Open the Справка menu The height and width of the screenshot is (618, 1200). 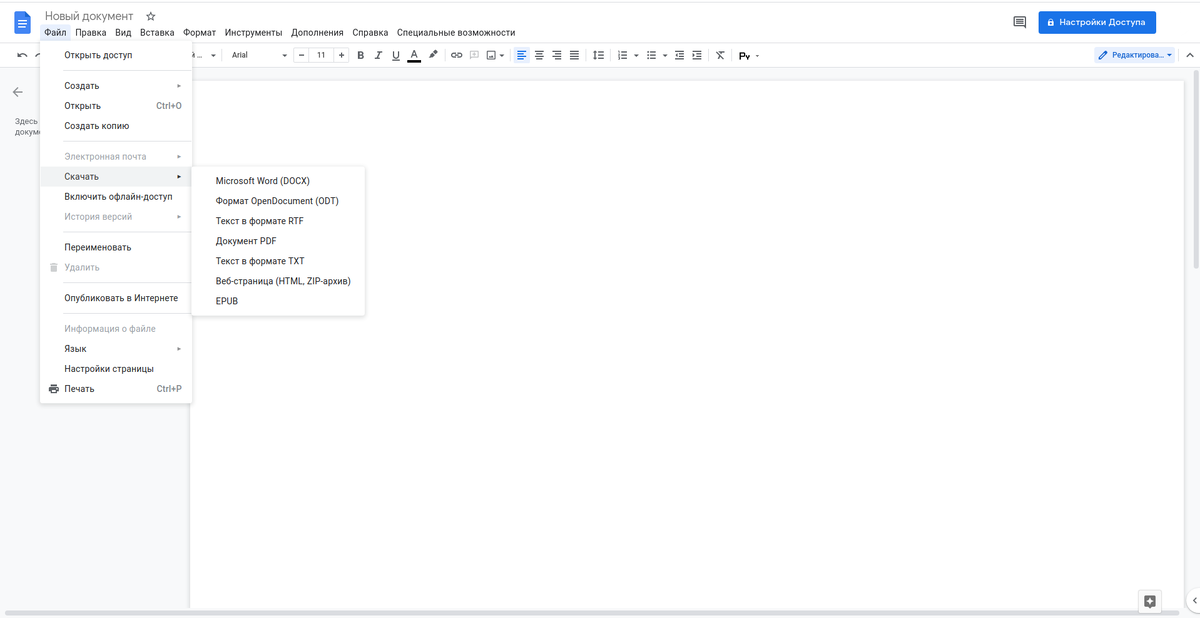[370, 33]
